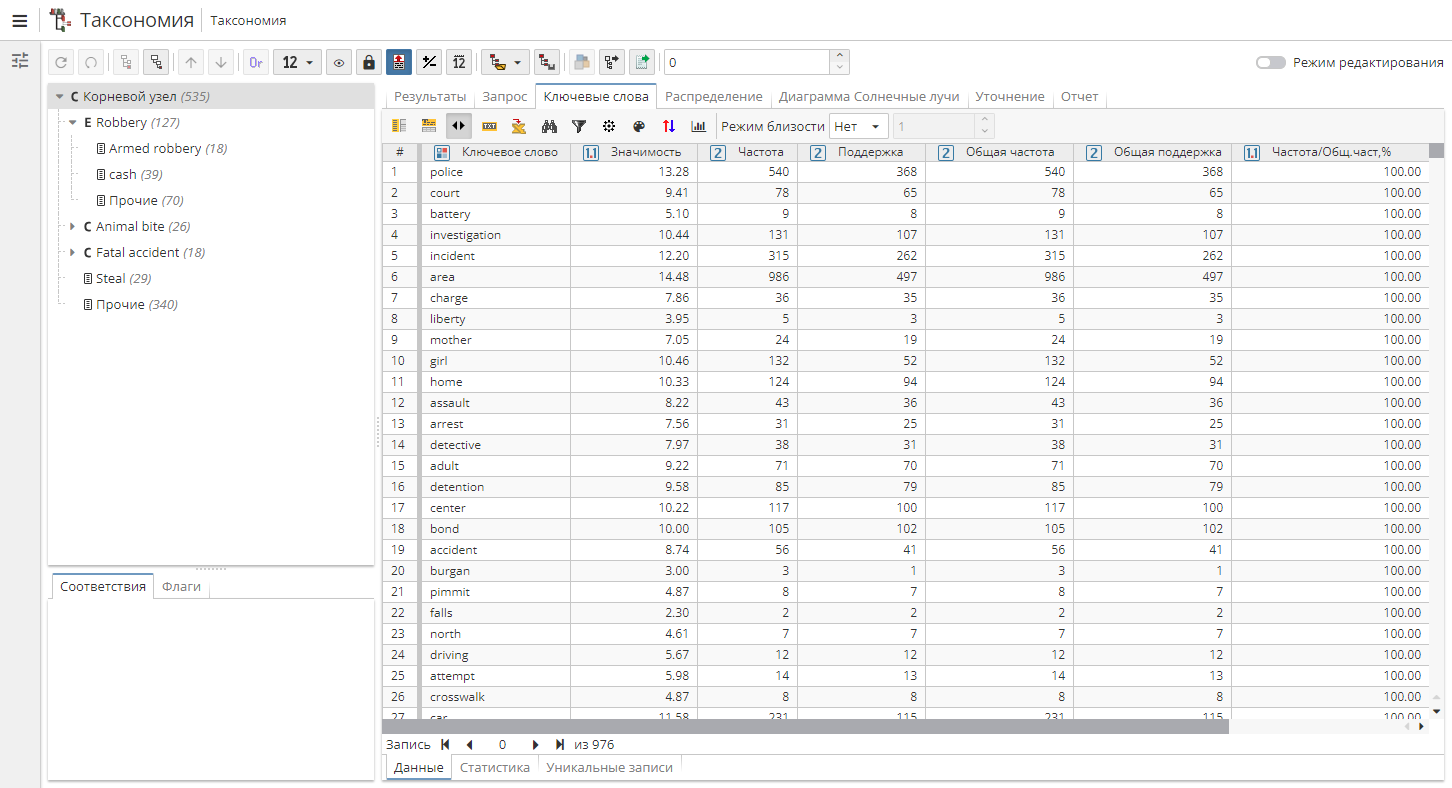Click the refresh/undo circular arrow button

pyautogui.click(x=61, y=62)
